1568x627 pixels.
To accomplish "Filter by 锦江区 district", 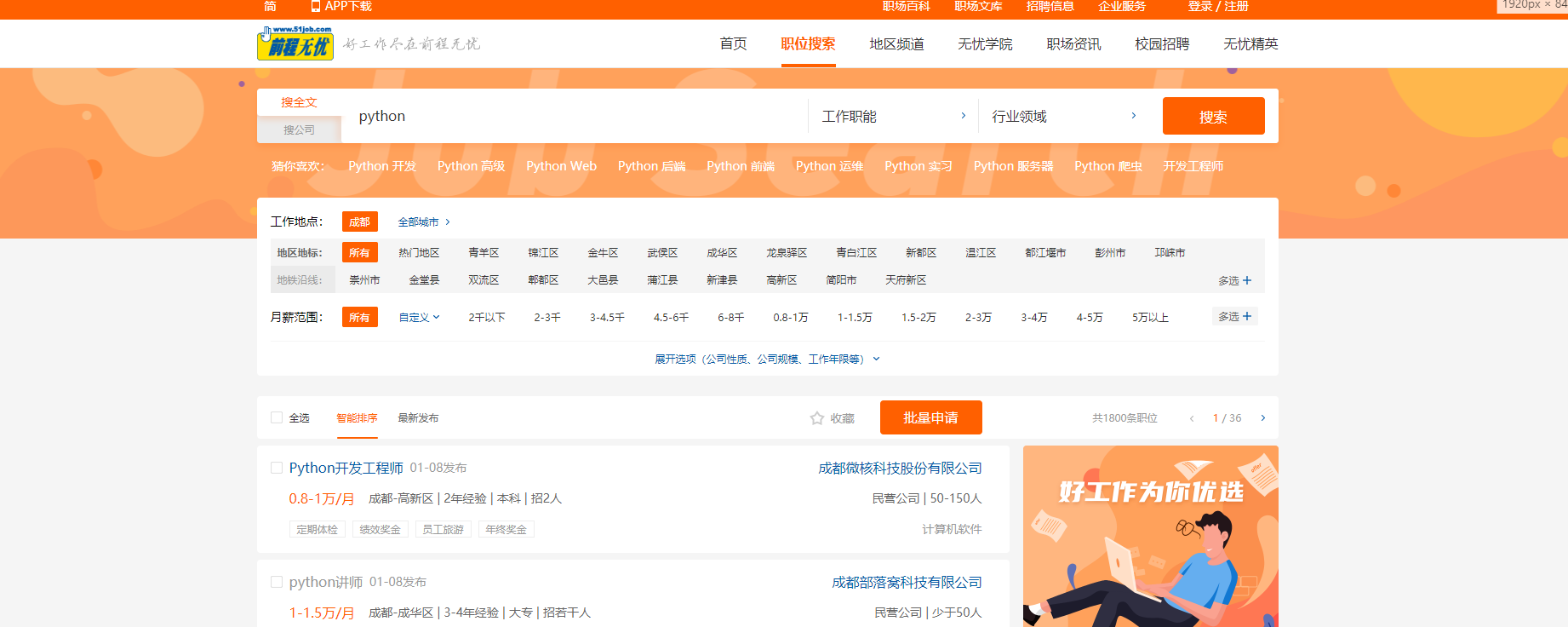I will tap(543, 253).
